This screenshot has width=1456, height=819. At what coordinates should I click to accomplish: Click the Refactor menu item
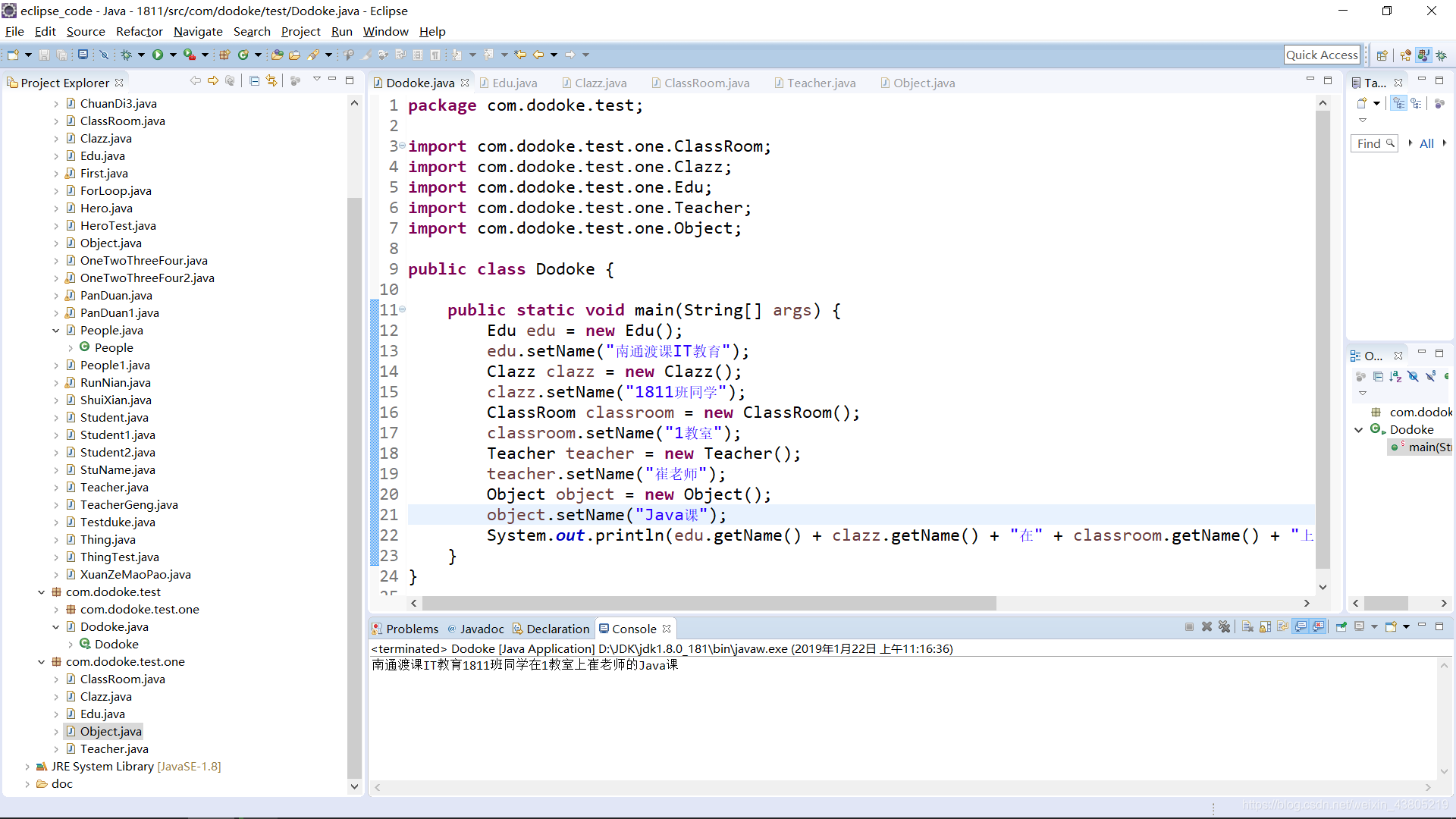click(x=140, y=31)
